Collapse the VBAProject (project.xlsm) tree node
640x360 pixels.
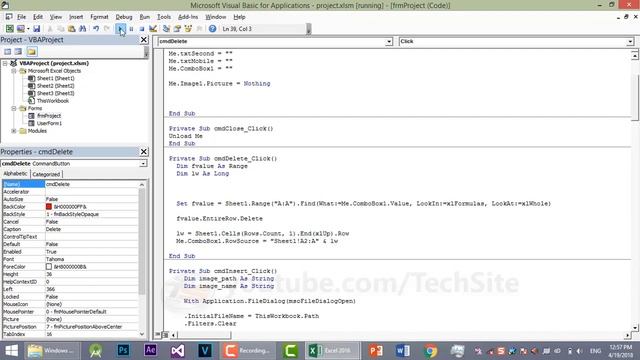coord(5,63)
